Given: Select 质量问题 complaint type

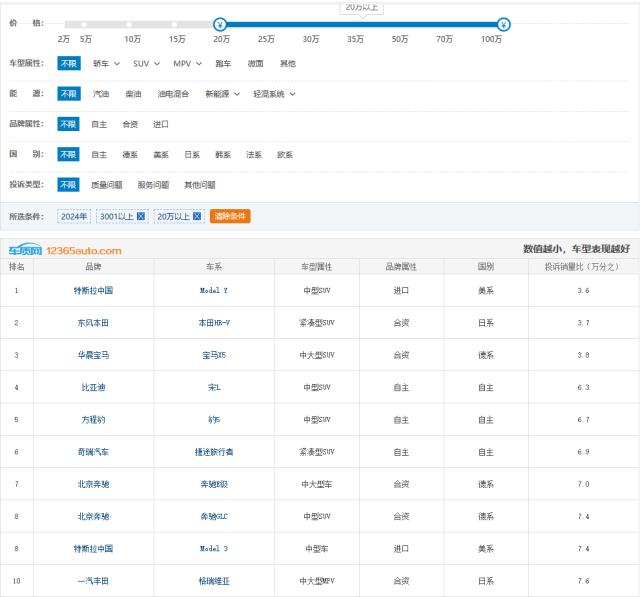Looking at the screenshot, I should pos(107,185).
